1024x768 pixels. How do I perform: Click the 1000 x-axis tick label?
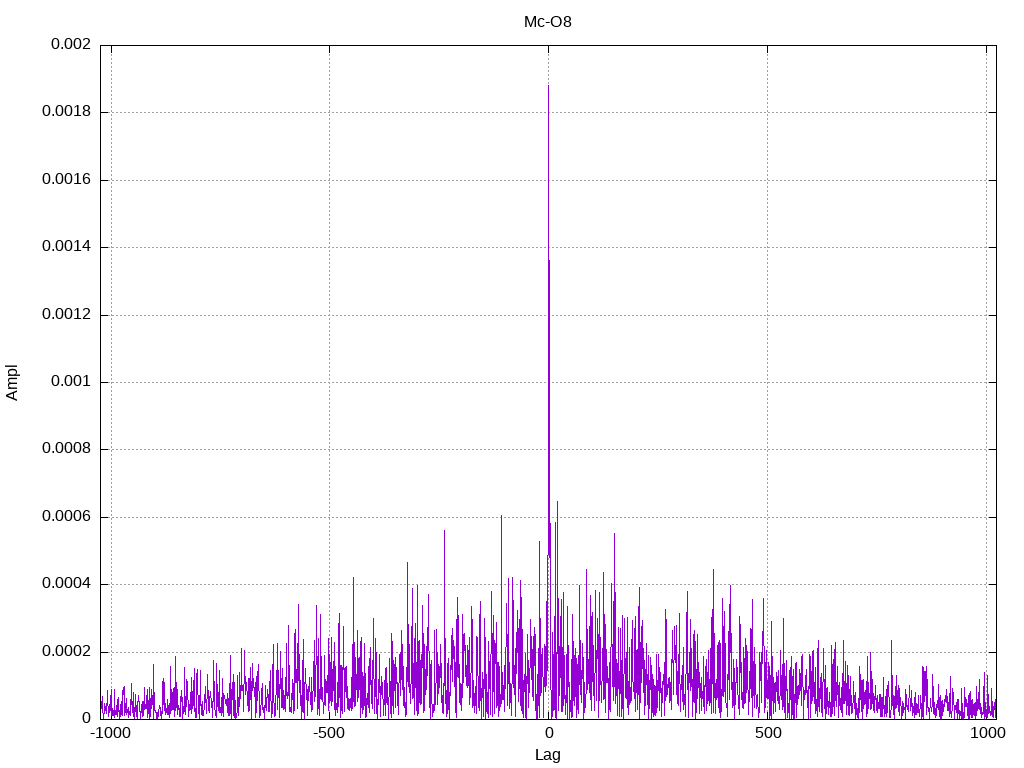point(987,734)
